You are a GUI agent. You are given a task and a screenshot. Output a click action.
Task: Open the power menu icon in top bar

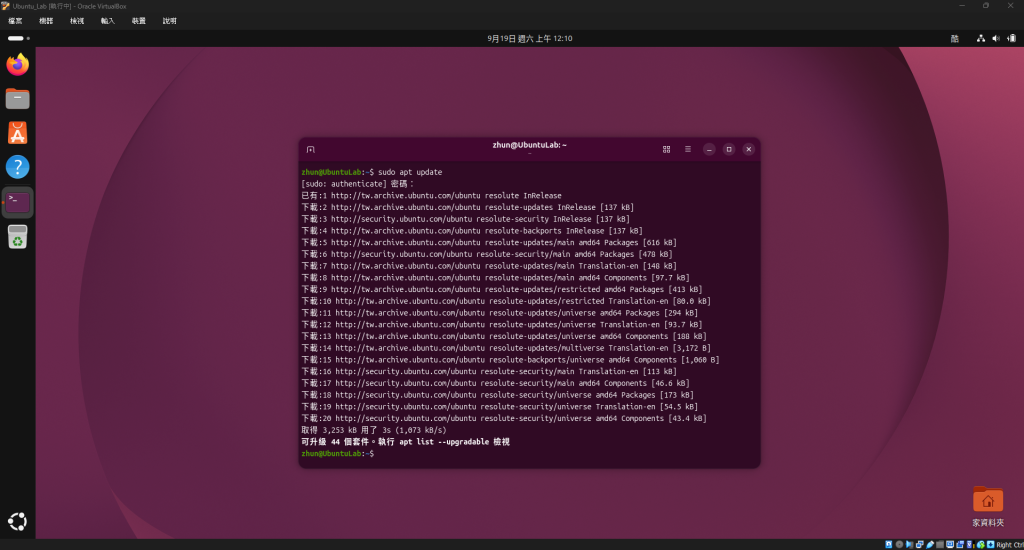(x=1012, y=39)
